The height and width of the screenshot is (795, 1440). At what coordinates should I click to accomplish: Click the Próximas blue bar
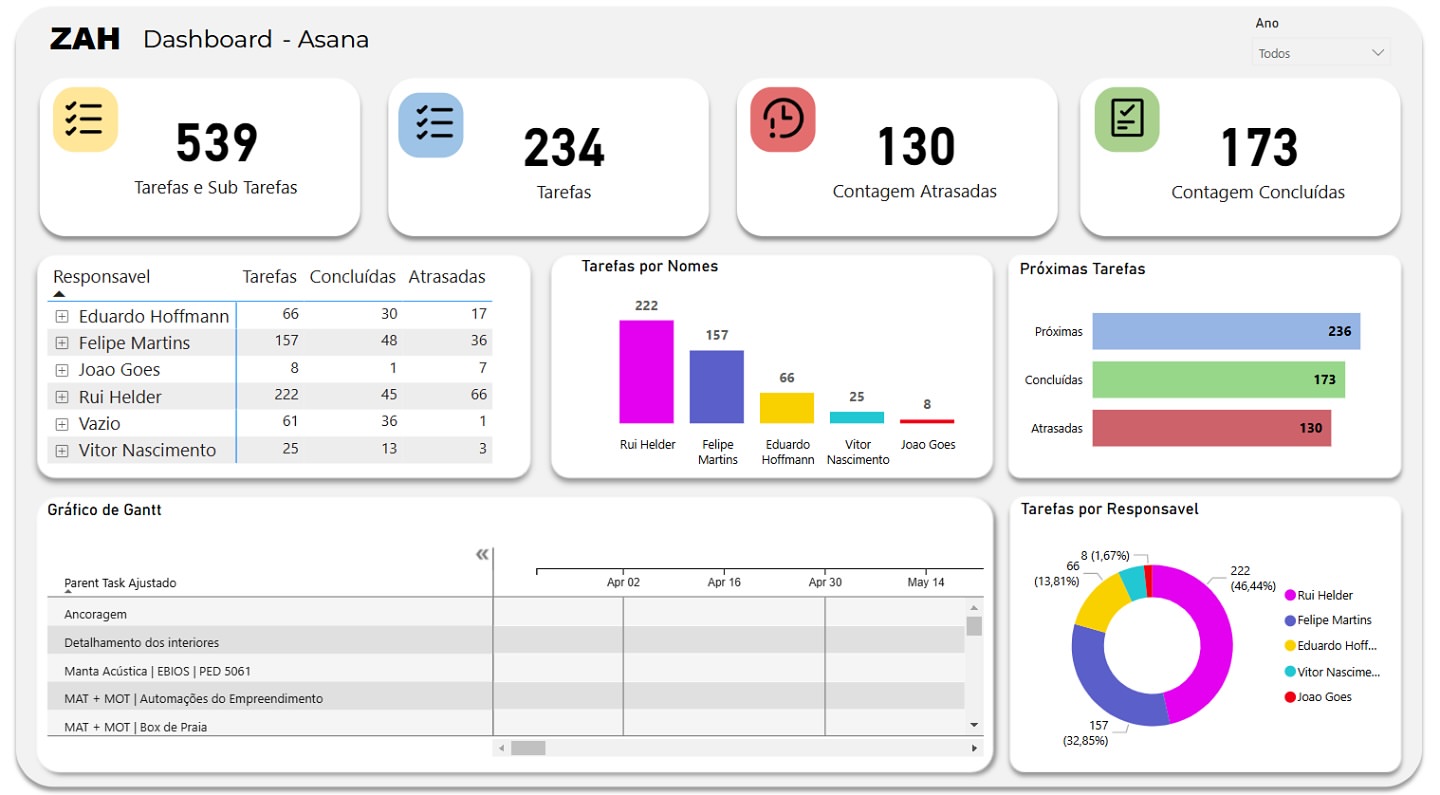click(1225, 331)
